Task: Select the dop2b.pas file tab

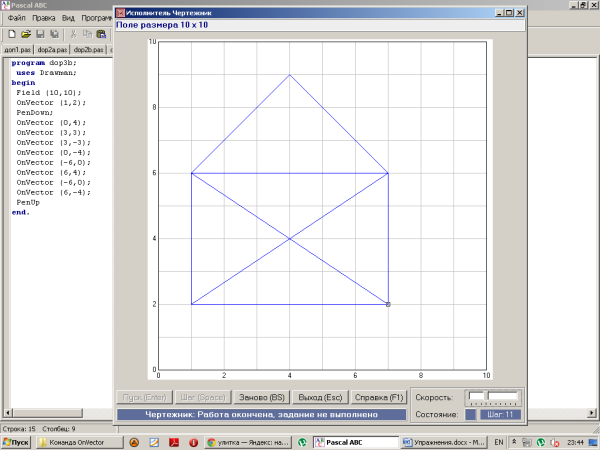Action: [90, 48]
